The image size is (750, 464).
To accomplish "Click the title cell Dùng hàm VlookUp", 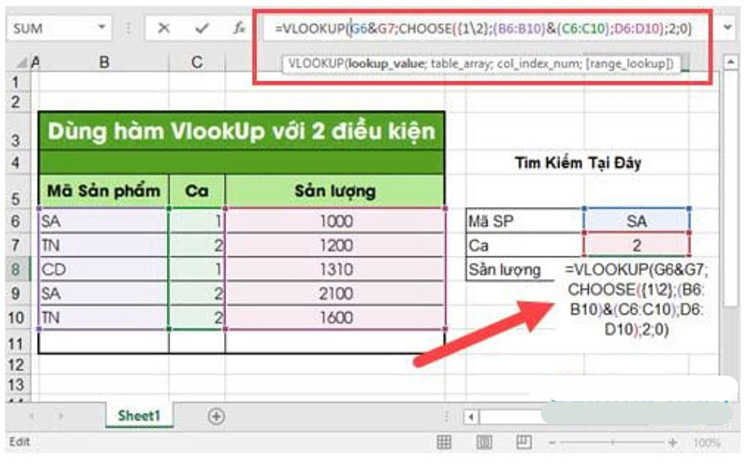I will coord(242,131).
